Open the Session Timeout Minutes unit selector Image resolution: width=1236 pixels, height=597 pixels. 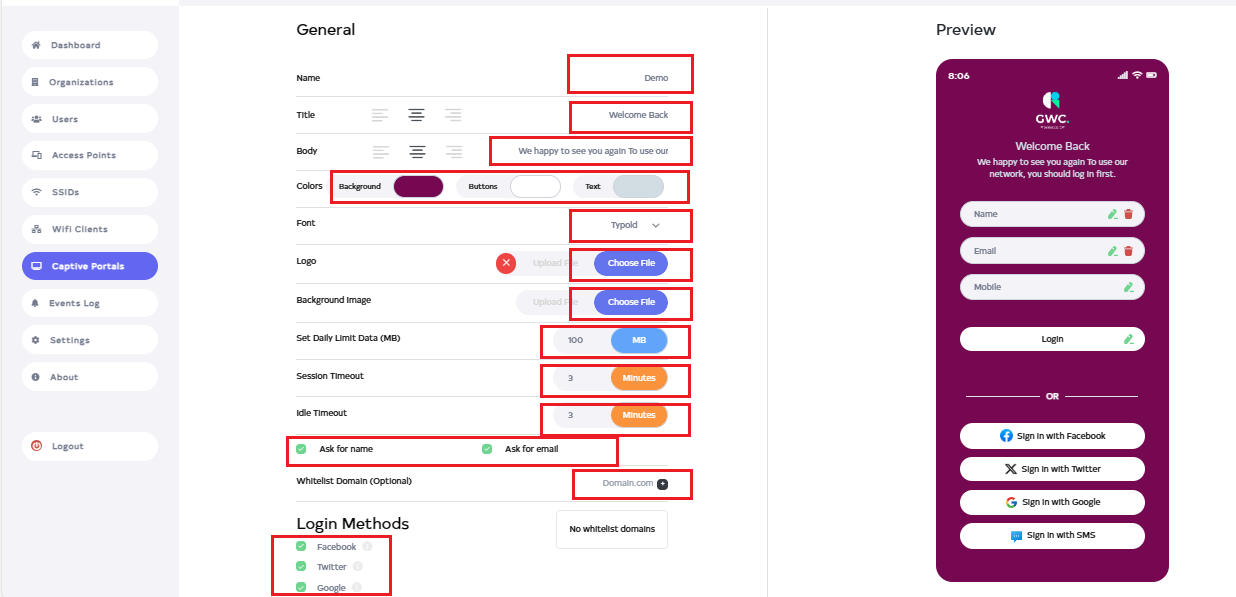point(639,378)
